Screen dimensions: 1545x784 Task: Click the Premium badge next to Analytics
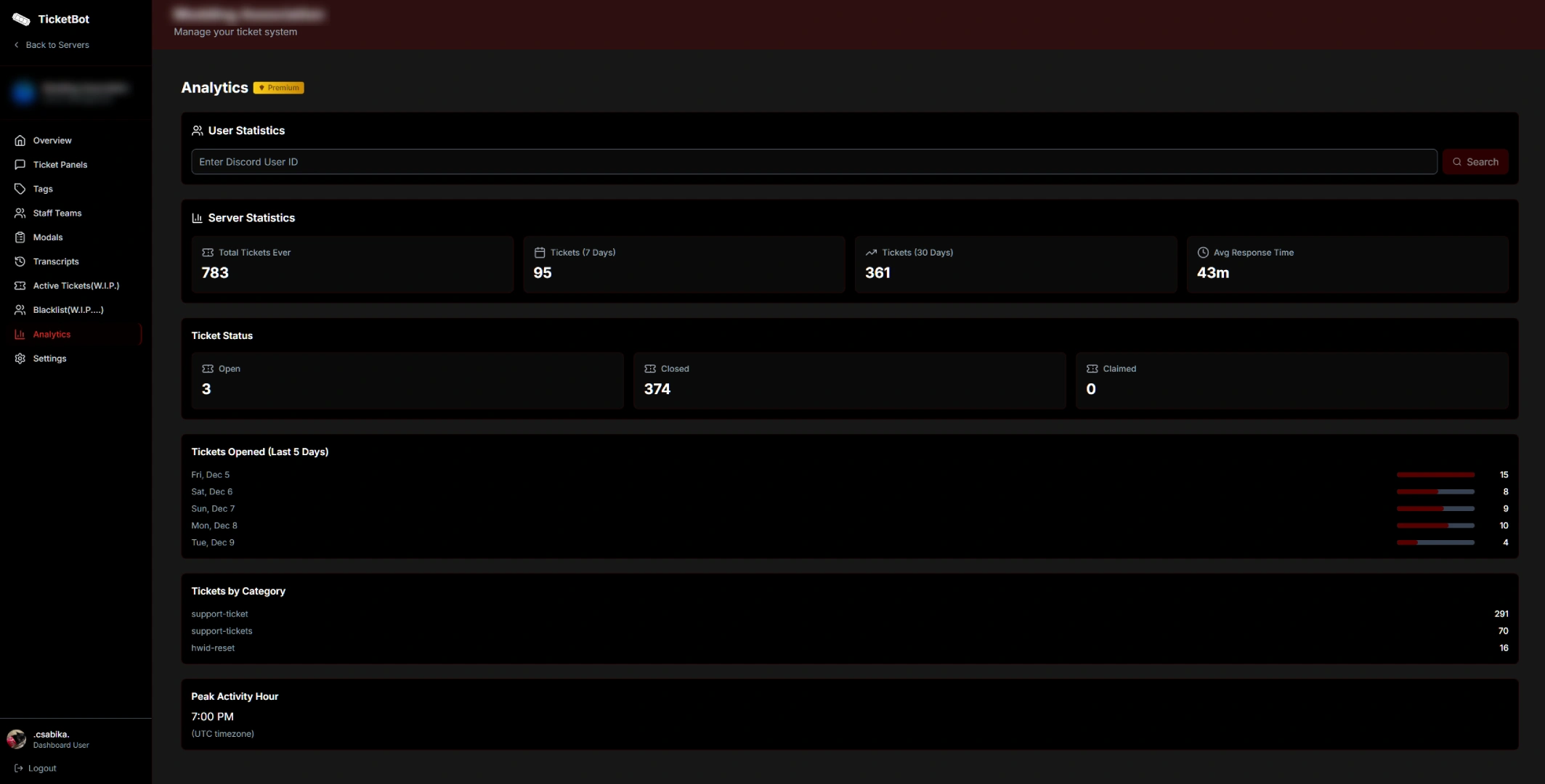click(x=278, y=87)
